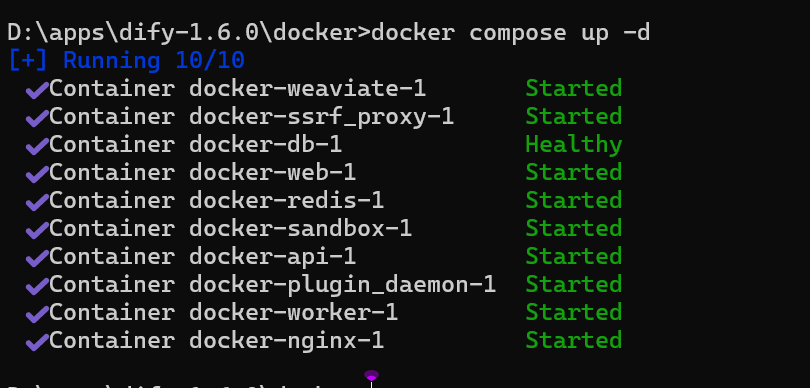Click the Started status for docker-weaviate-1
810x388 pixels.
point(573,88)
